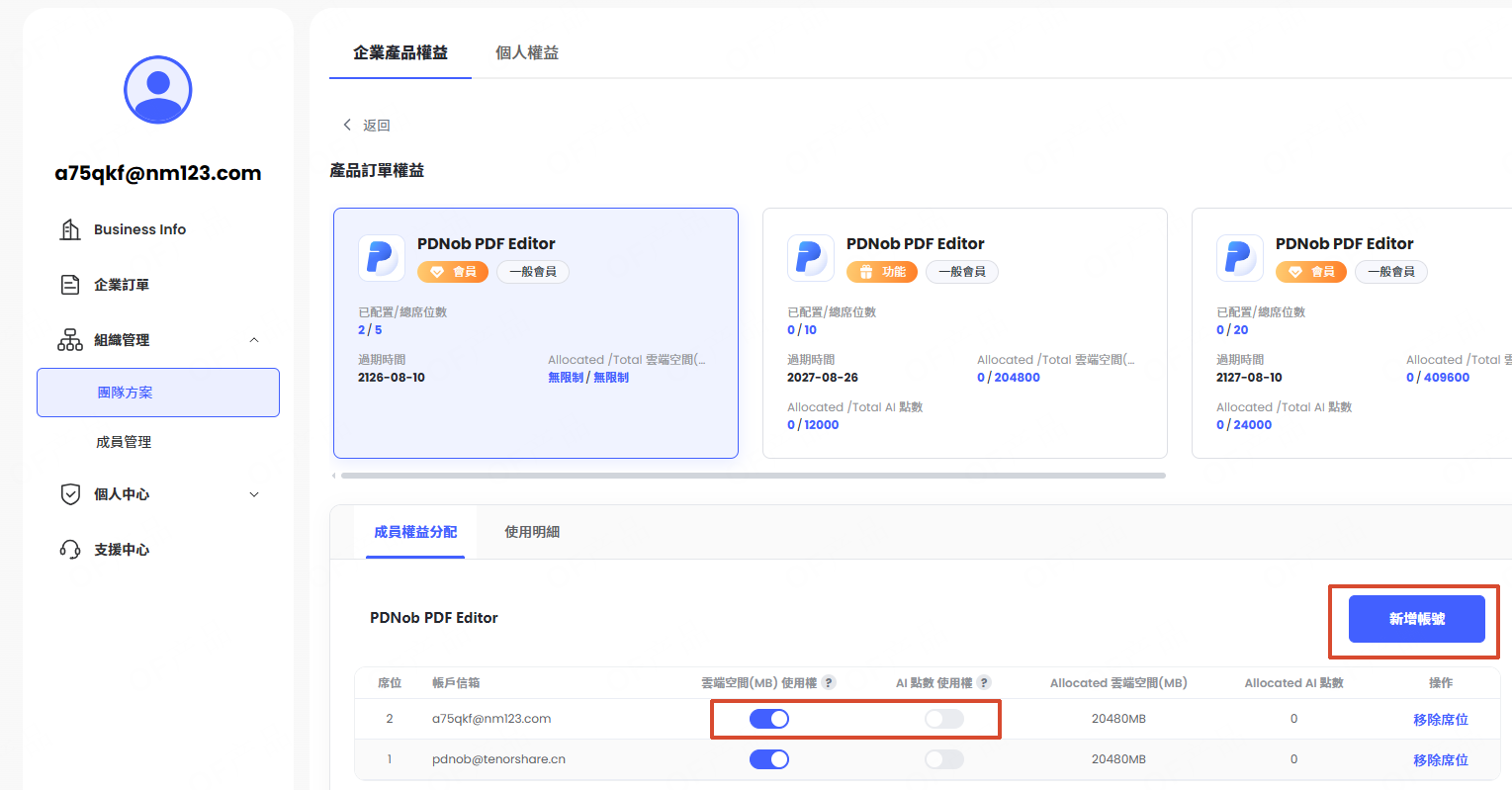The image size is (1512, 790).
Task: Click the 2 / 5 seats value
Action: point(370,330)
